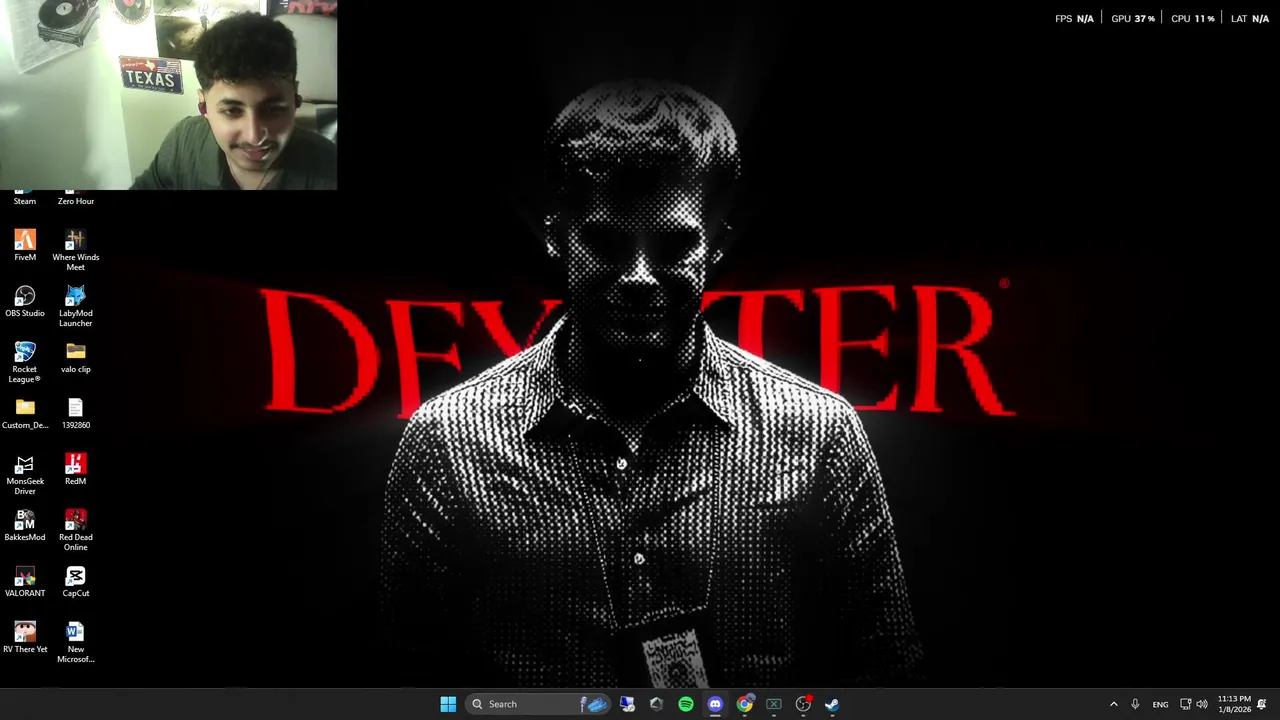
Task: Select the BakkesMod desktop shortcut
Action: 25,525
